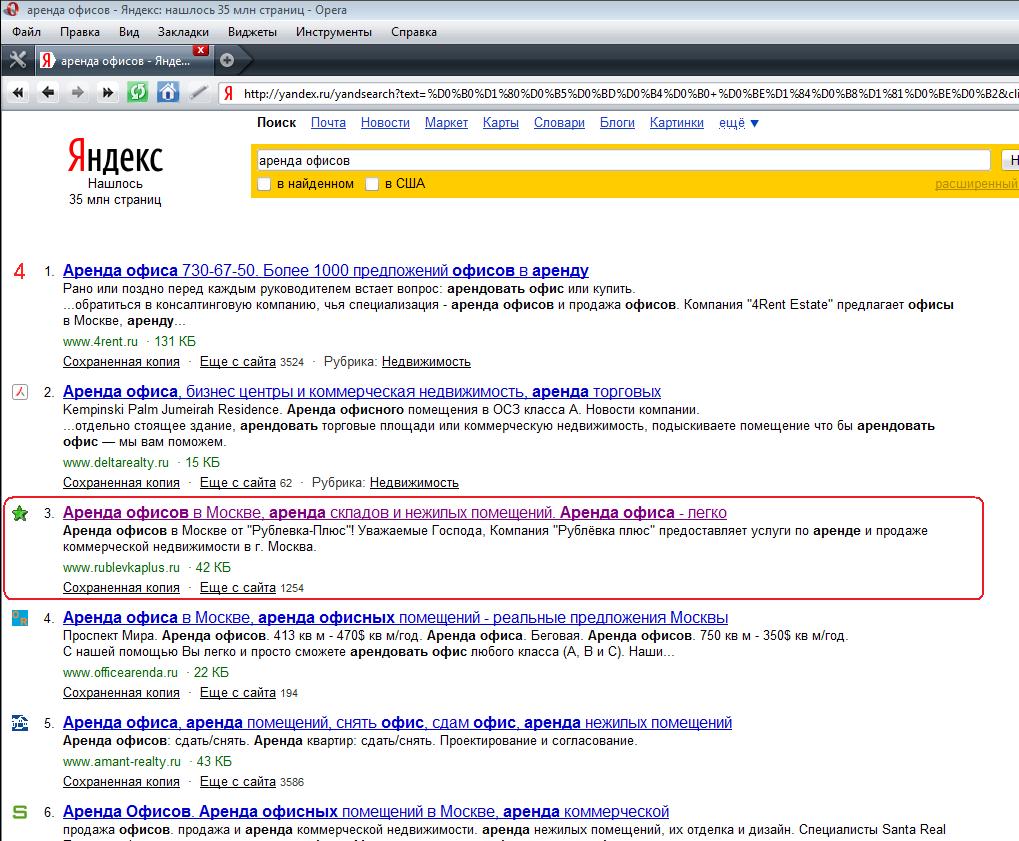
Task: Click the 4rent.ru favicon beside result 1
Action: [19, 271]
